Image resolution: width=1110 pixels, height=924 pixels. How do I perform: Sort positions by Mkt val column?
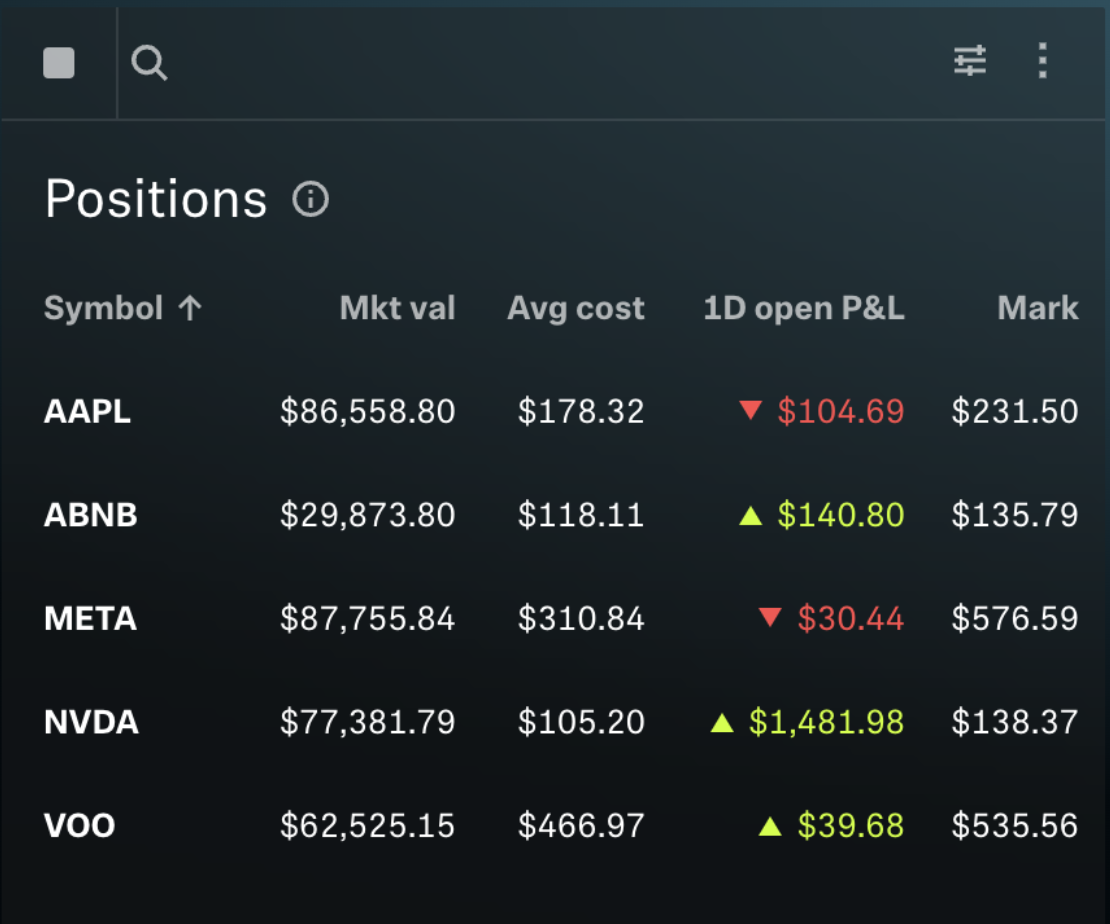(397, 308)
